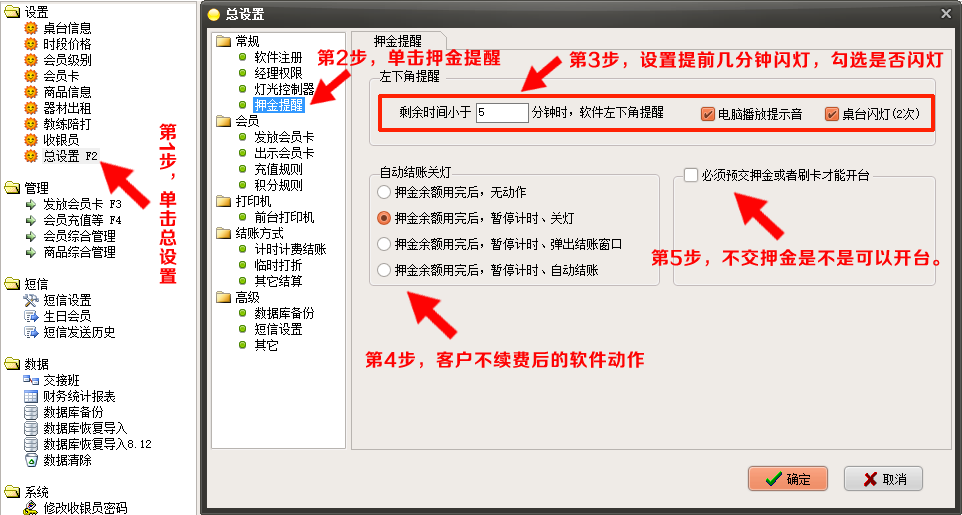The height and width of the screenshot is (515, 962).
Task: Click database icon beside 数据库备份 in sidebar
Action: [x=31, y=412]
